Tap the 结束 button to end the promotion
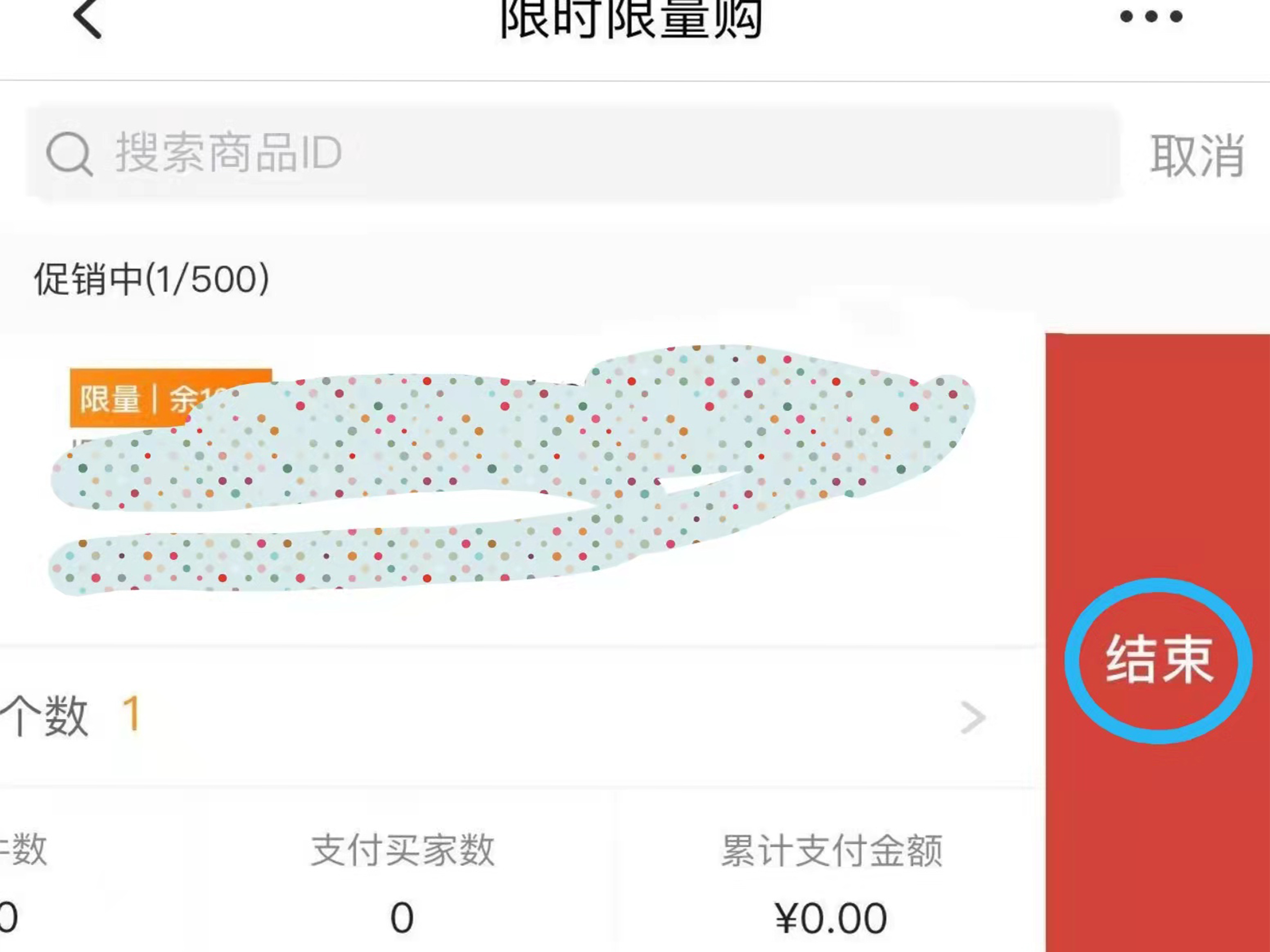The width and height of the screenshot is (1270, 952). point(1159,660)
